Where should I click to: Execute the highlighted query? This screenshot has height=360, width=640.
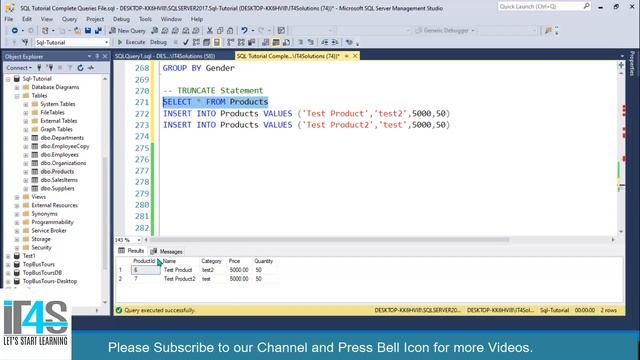point(131,42)
